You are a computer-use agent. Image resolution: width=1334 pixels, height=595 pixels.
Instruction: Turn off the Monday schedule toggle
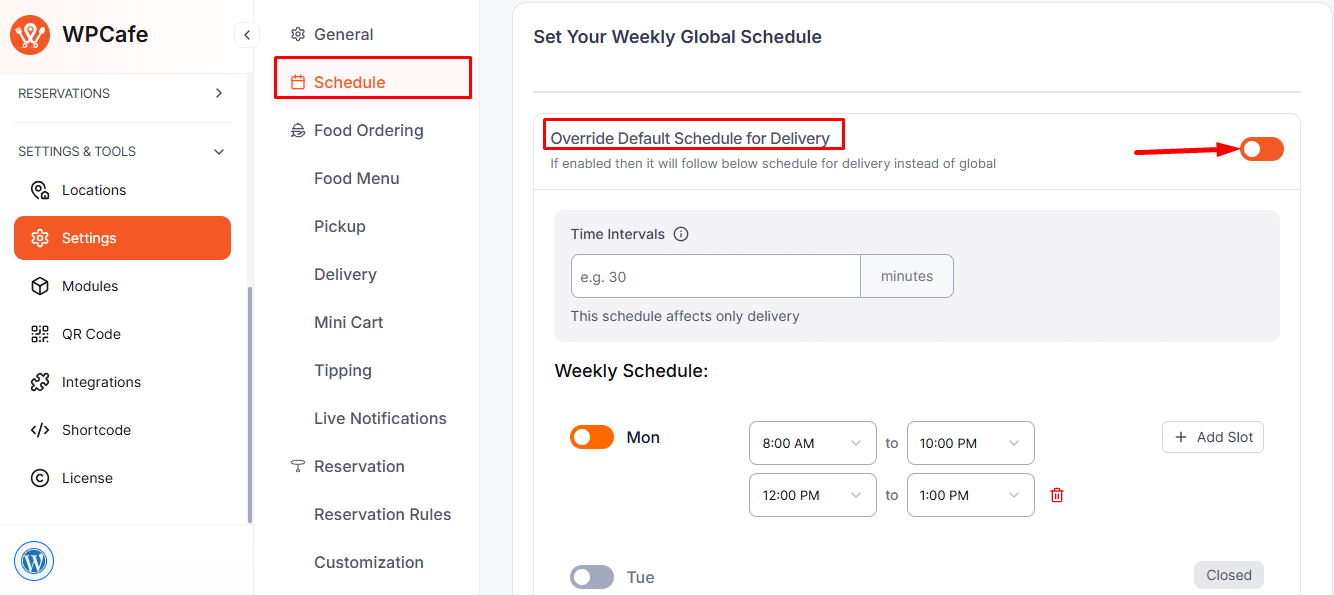point(592,437)
